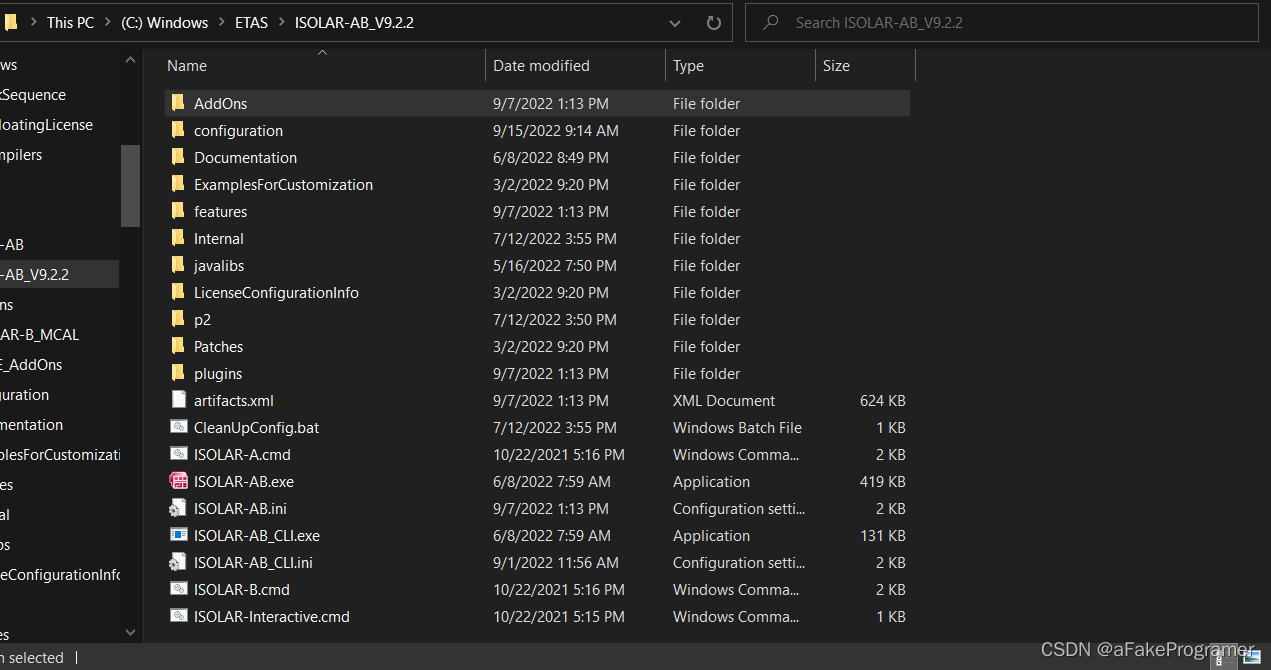Go to ETAS breadcrumb folder

(252, 22)
